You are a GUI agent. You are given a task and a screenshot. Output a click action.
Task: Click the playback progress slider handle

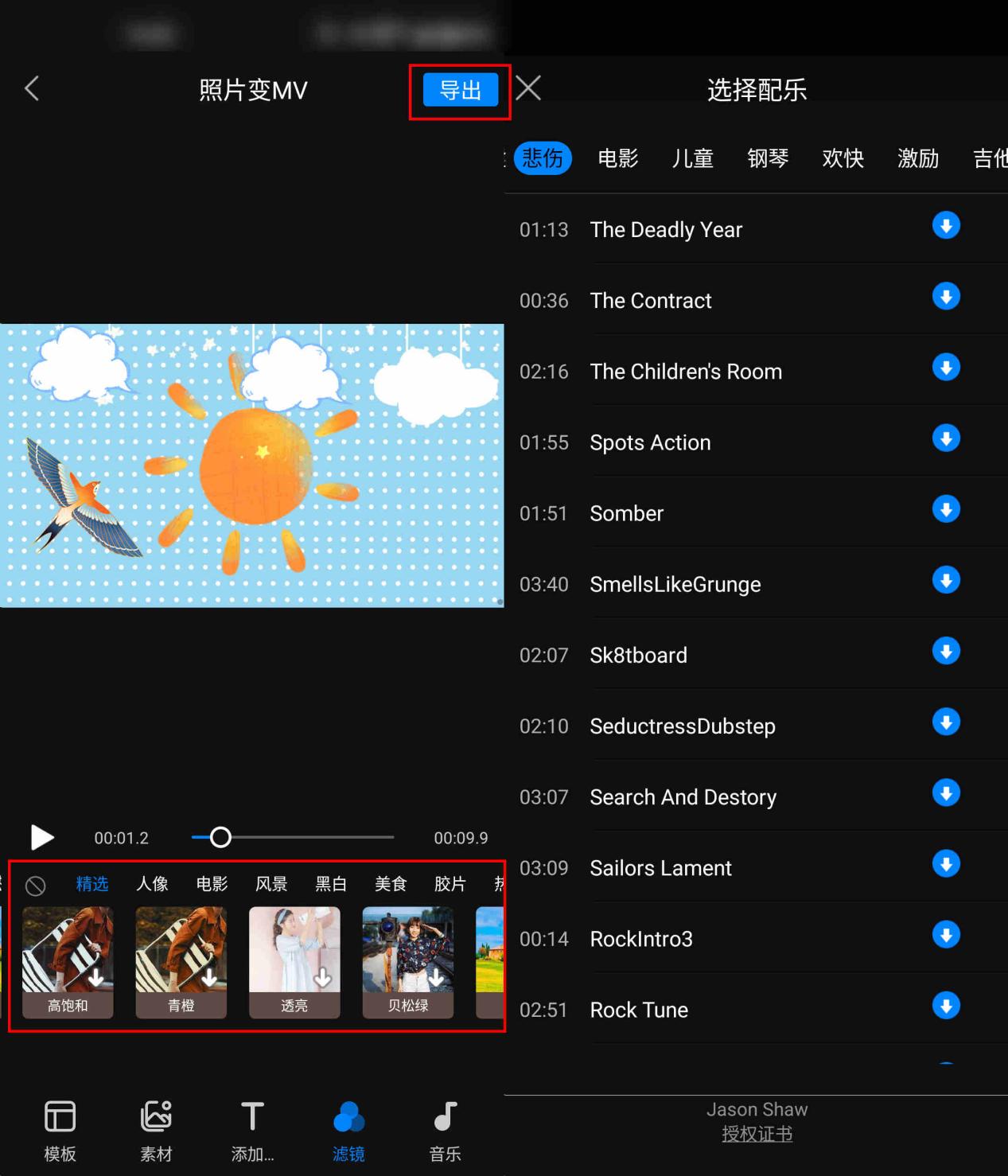(220, 837)
